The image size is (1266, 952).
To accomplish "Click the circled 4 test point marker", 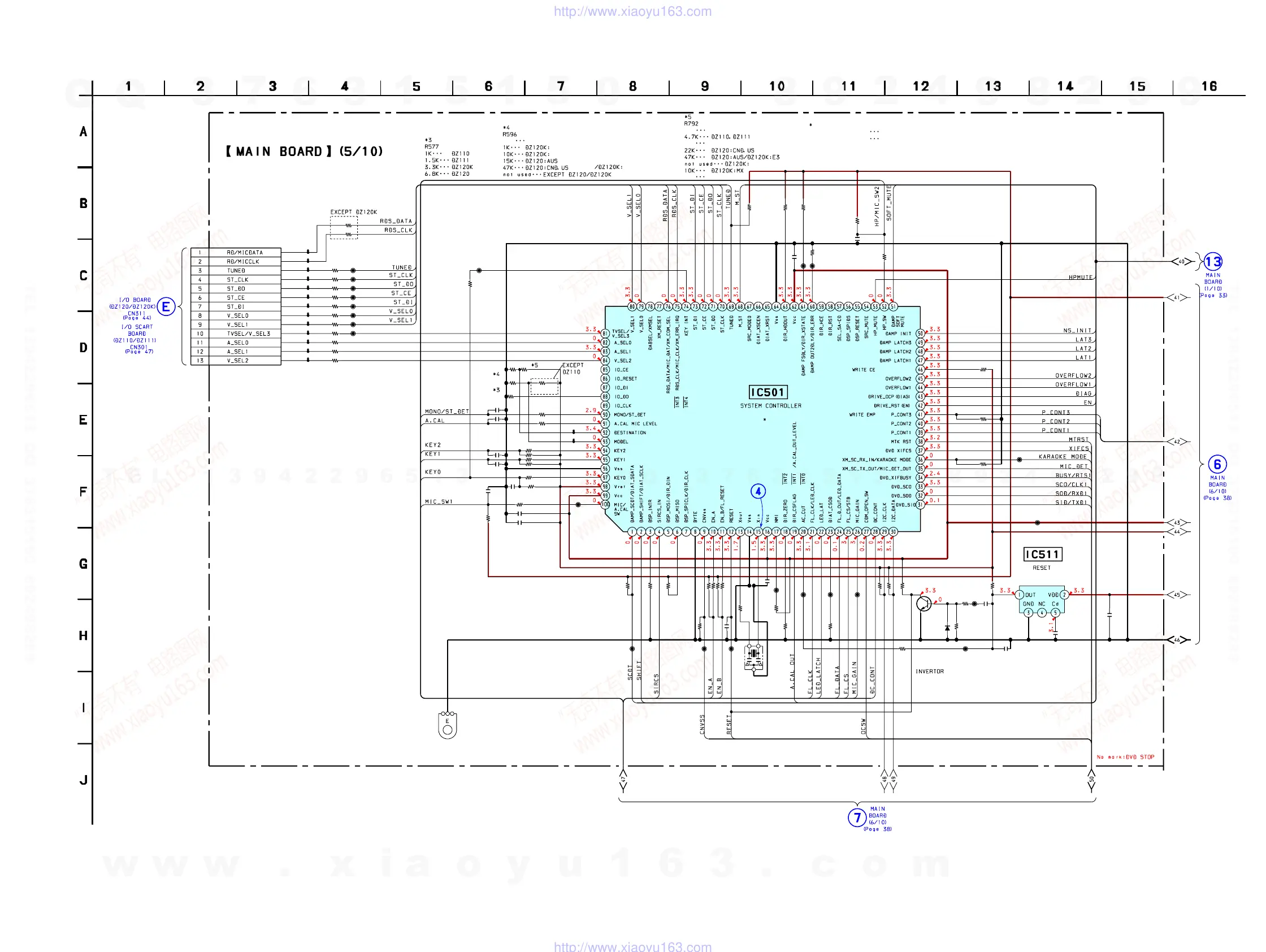I will tap(758, 491).
